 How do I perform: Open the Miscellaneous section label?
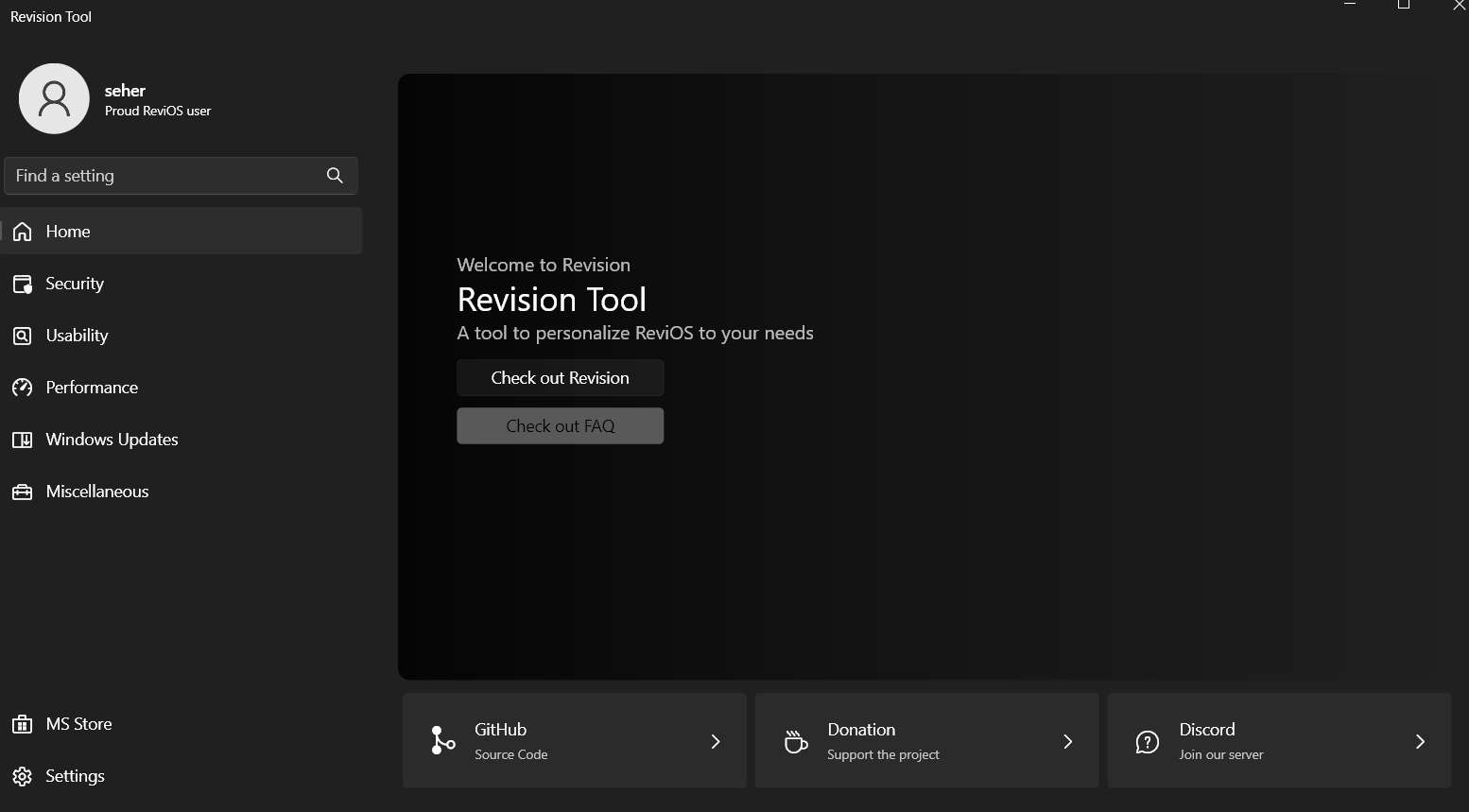(x=97, y=492)
